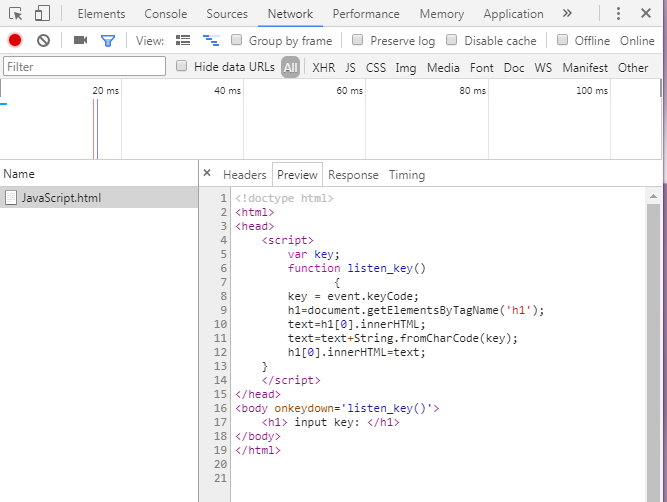This screenshot has width=667, height=502.
Task: Filter requests by Other
Action: 633,68
